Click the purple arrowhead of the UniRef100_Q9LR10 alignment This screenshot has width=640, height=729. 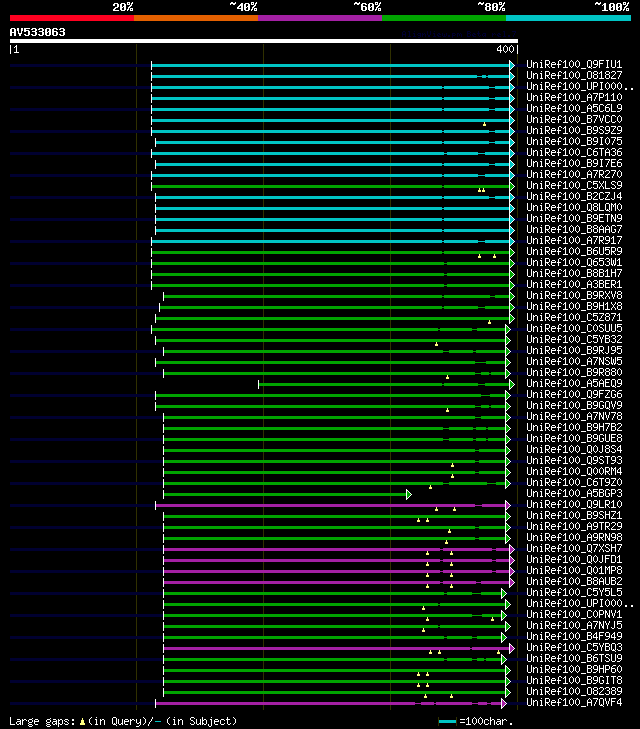(508, 505)
